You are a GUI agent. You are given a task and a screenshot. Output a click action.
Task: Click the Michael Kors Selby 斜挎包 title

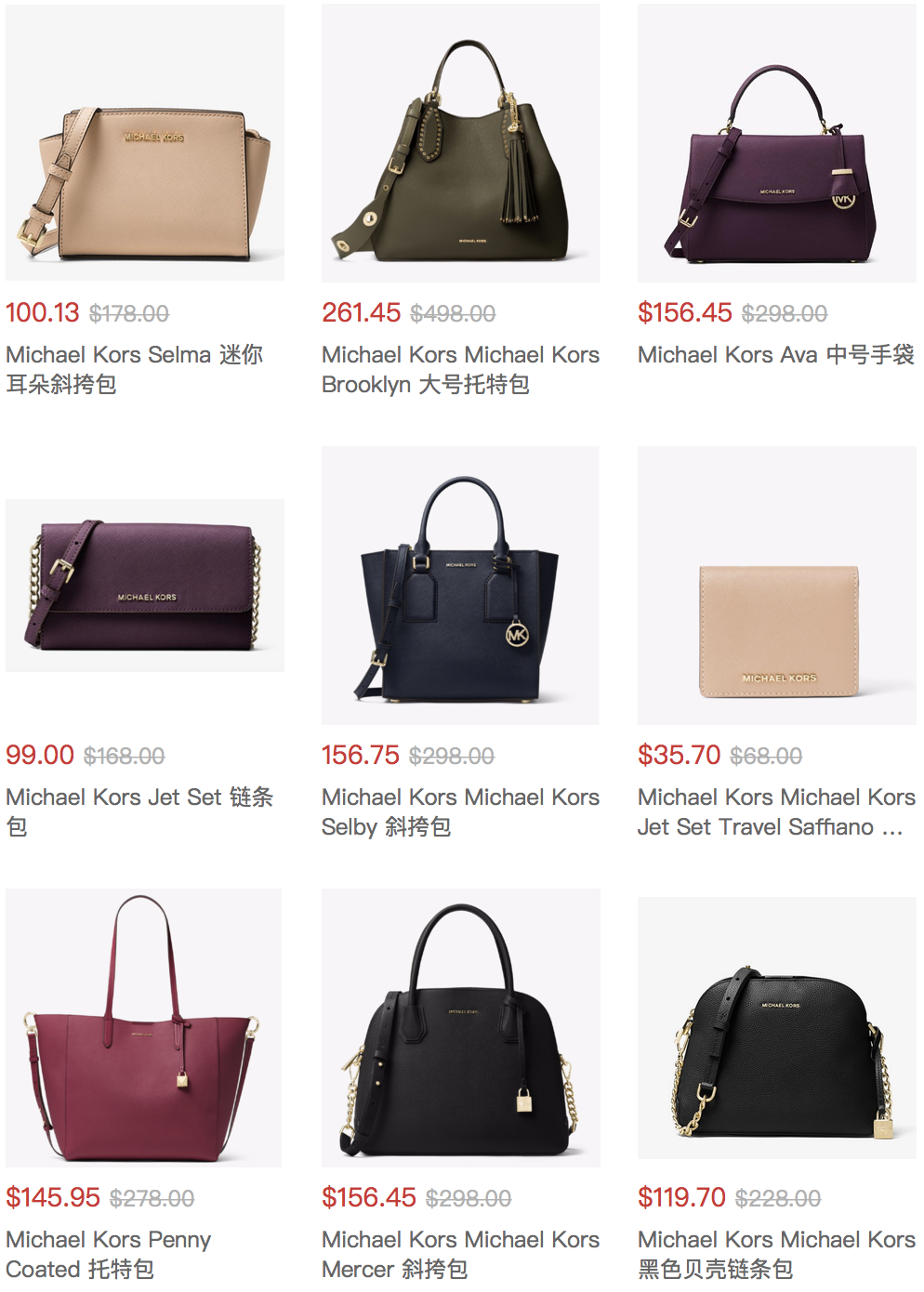[x=460, y=811]
